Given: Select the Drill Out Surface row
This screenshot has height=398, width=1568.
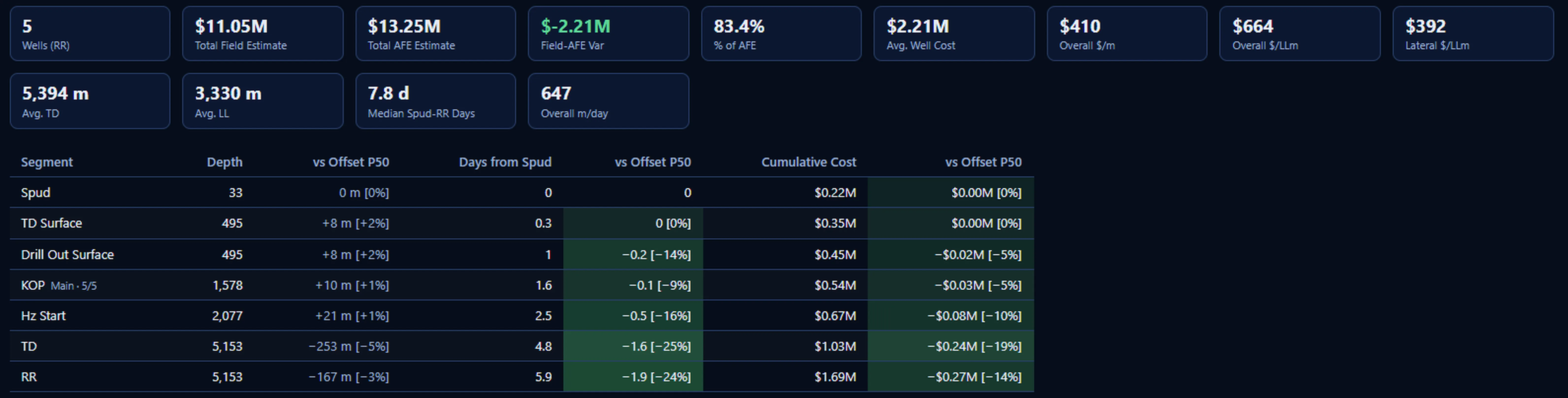Looking at the screenshot, I should (x=522, y=254).
